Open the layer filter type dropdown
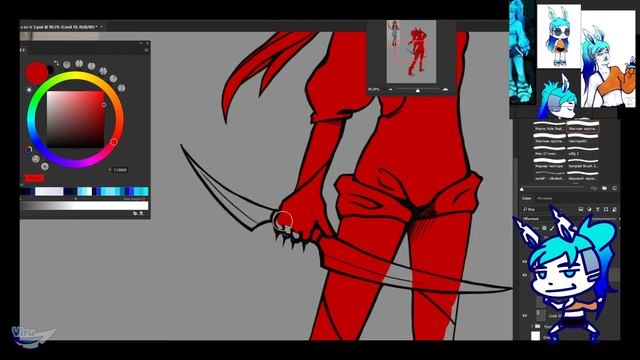Image resolution: width=640 pixels, height=360 pixels. tap(543, 209)
